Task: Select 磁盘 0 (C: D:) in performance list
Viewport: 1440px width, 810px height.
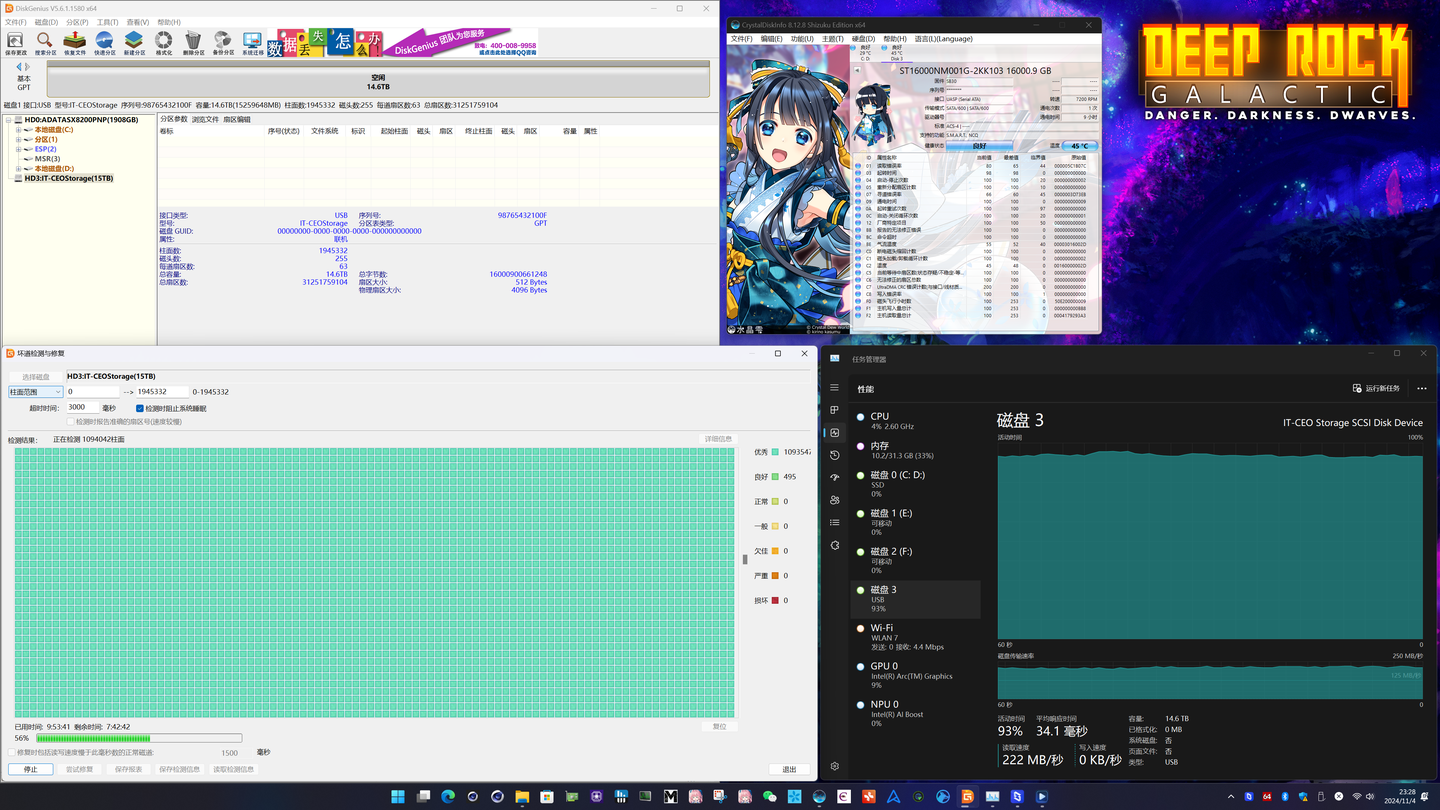Action: pos(916,484)
